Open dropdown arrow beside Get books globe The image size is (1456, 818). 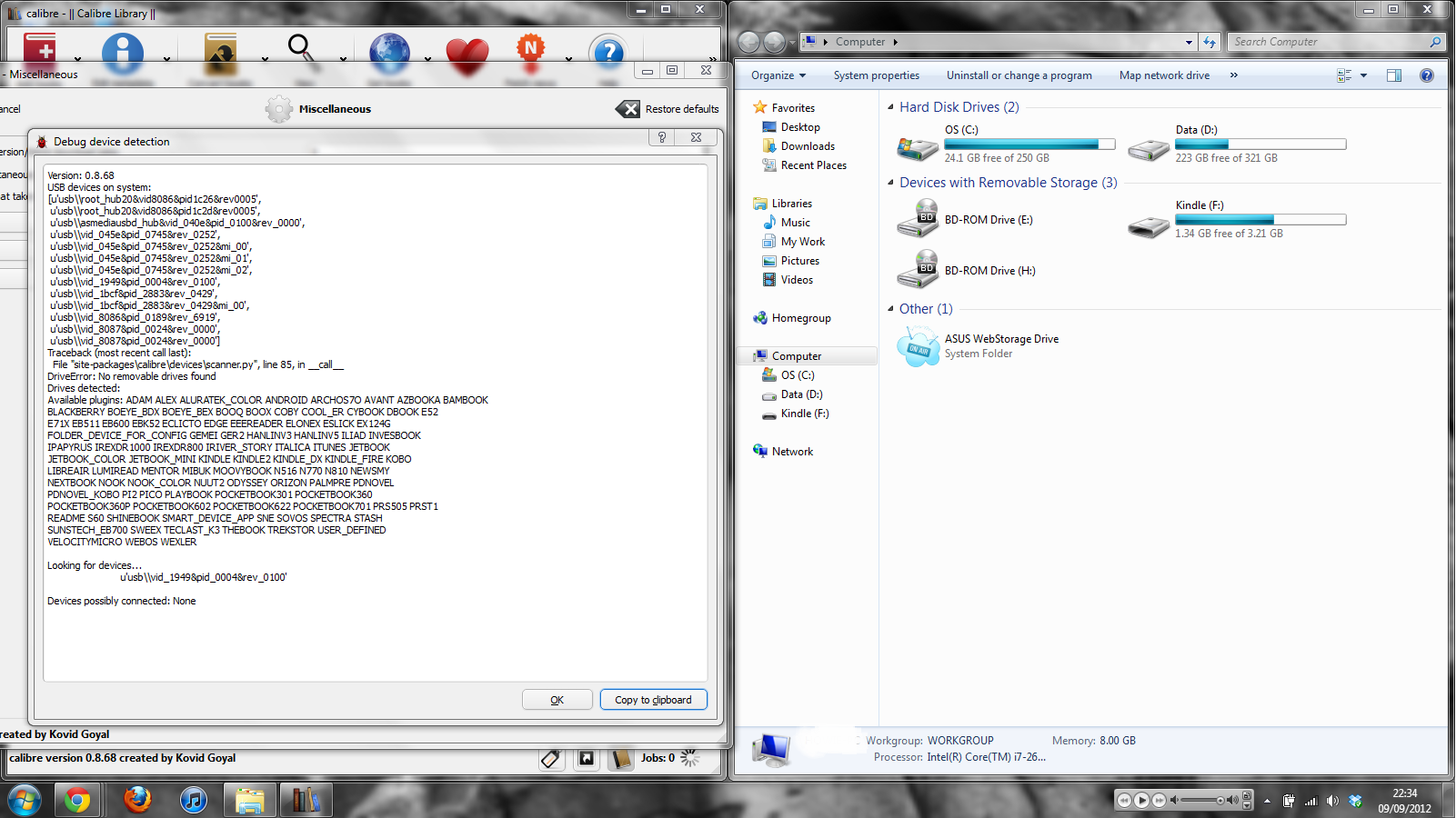click(x=427, y=59)
